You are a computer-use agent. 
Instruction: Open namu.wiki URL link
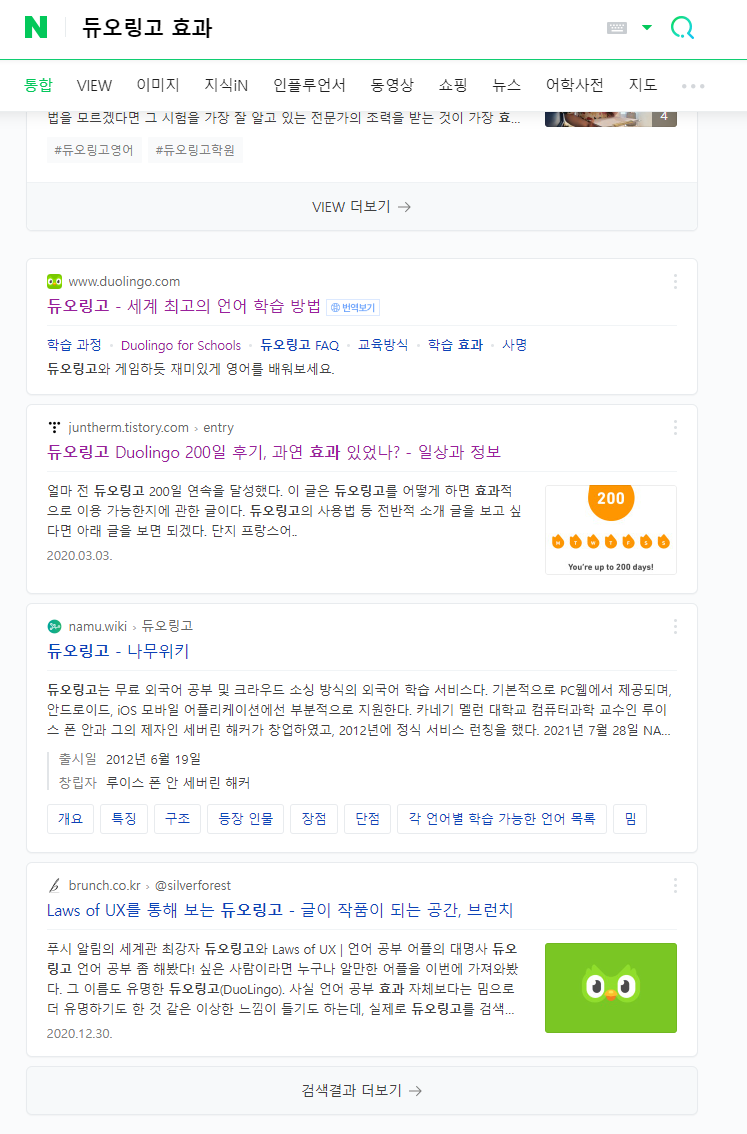[x=98, y=626]
